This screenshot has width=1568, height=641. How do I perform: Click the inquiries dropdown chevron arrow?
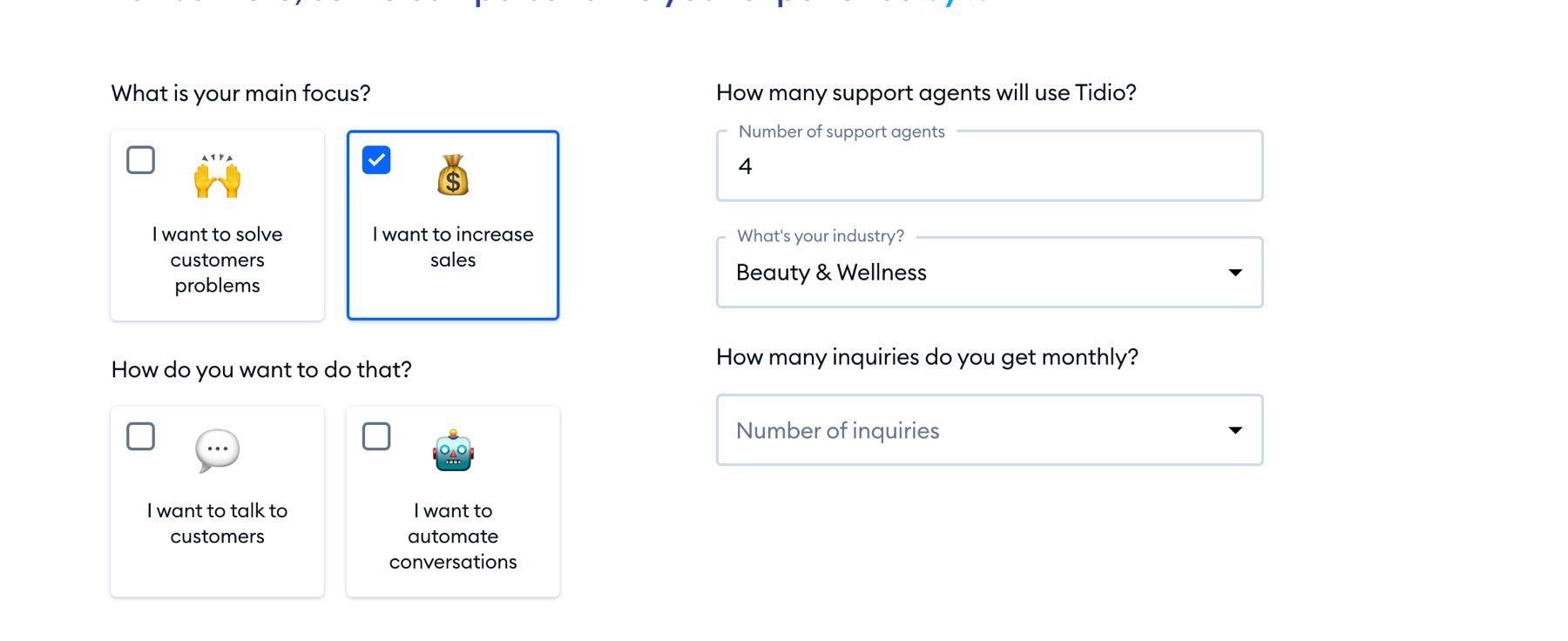(1234, 429)
